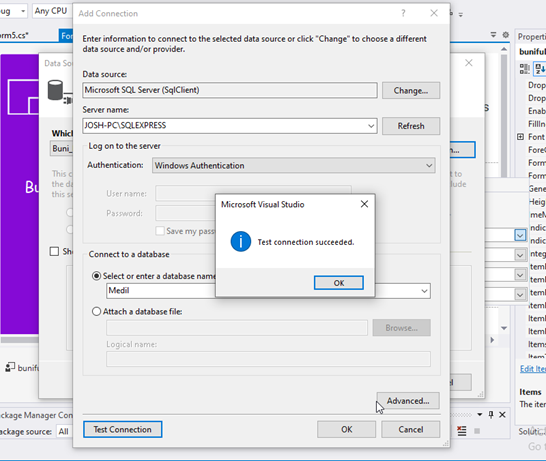Image resolution: width=546 pixels, height=461 pixels.
Task: Pin the Package Manager Console panel
Action: [x=491, y=414]
